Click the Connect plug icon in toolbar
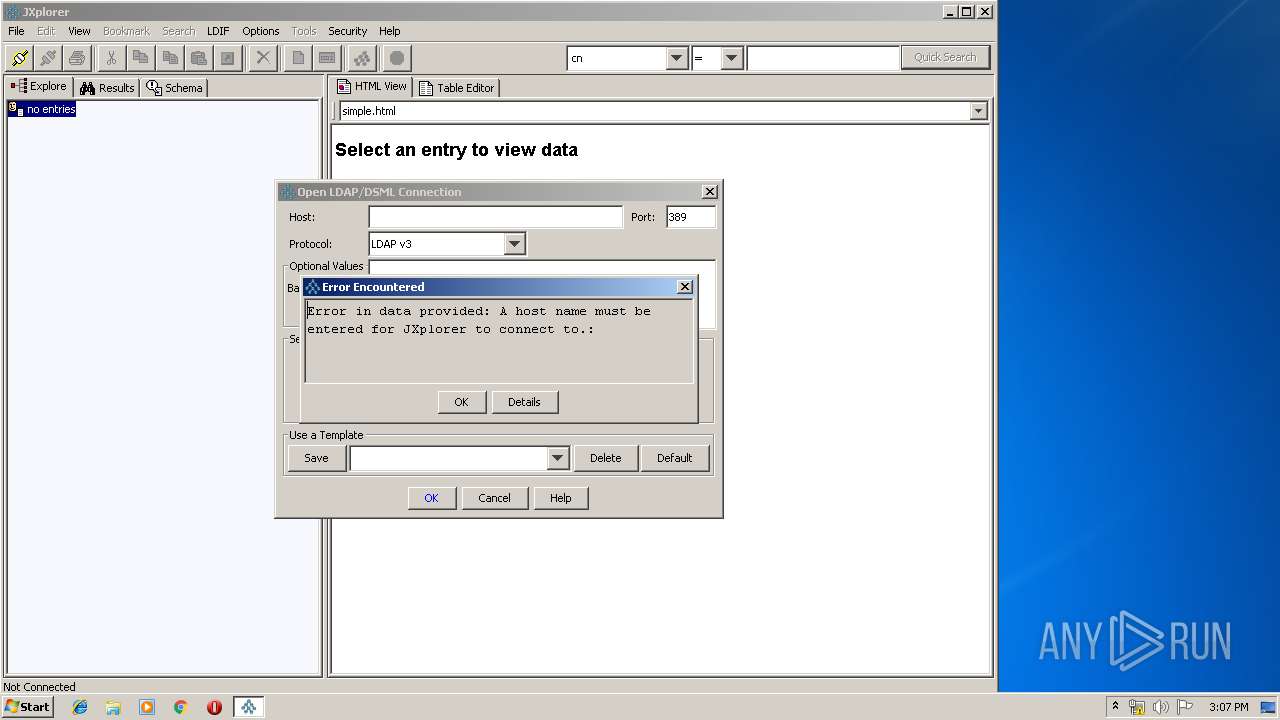The image size is (1280, 720). [19, 58]
